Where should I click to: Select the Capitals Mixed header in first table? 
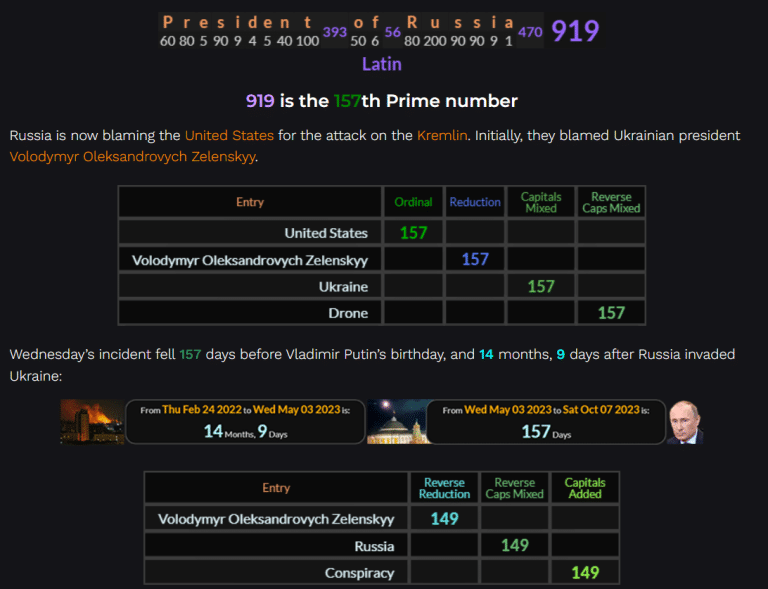(541, 202)
